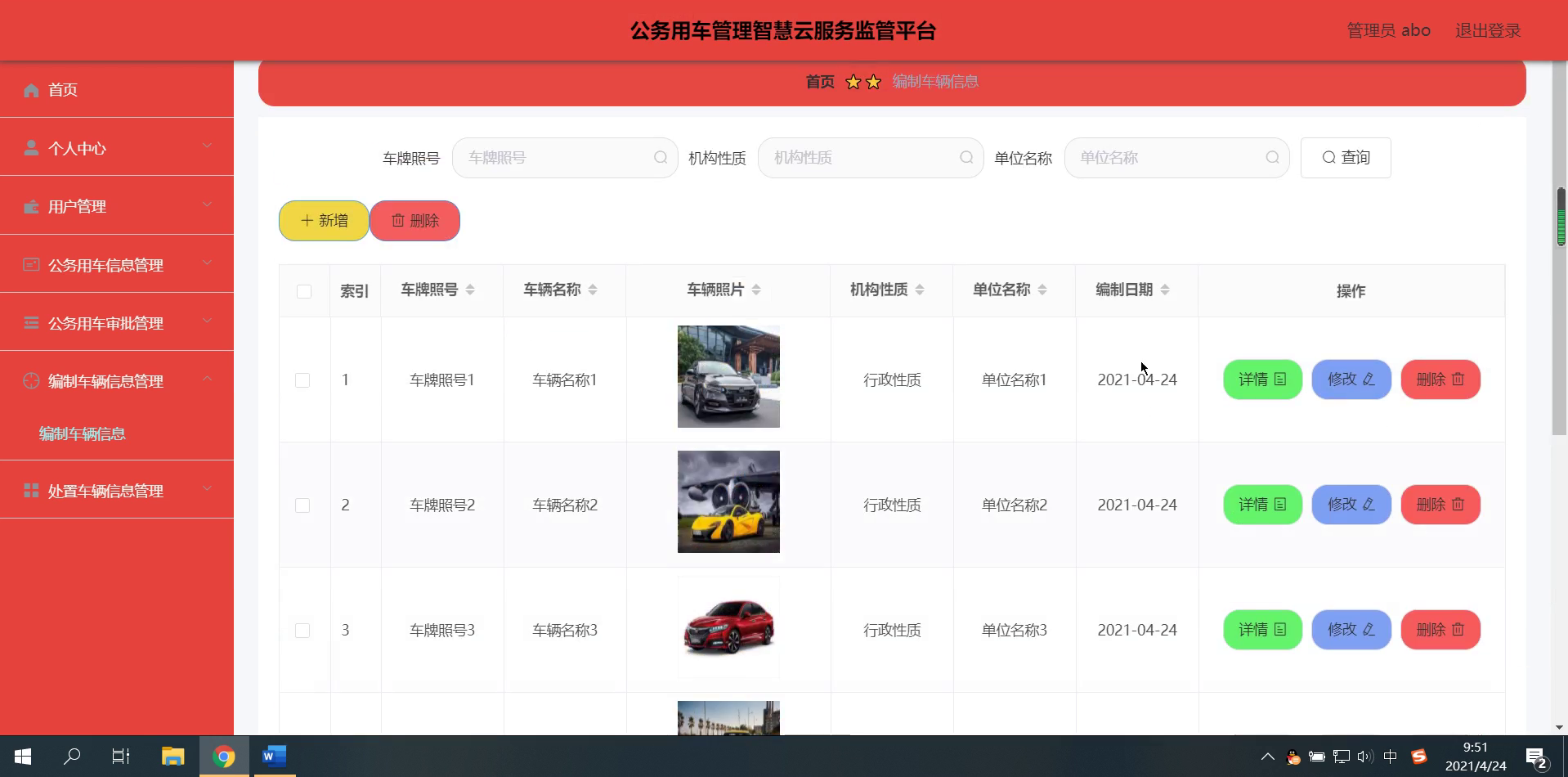Click the volume tray icon

click(x=1365, y=757)
